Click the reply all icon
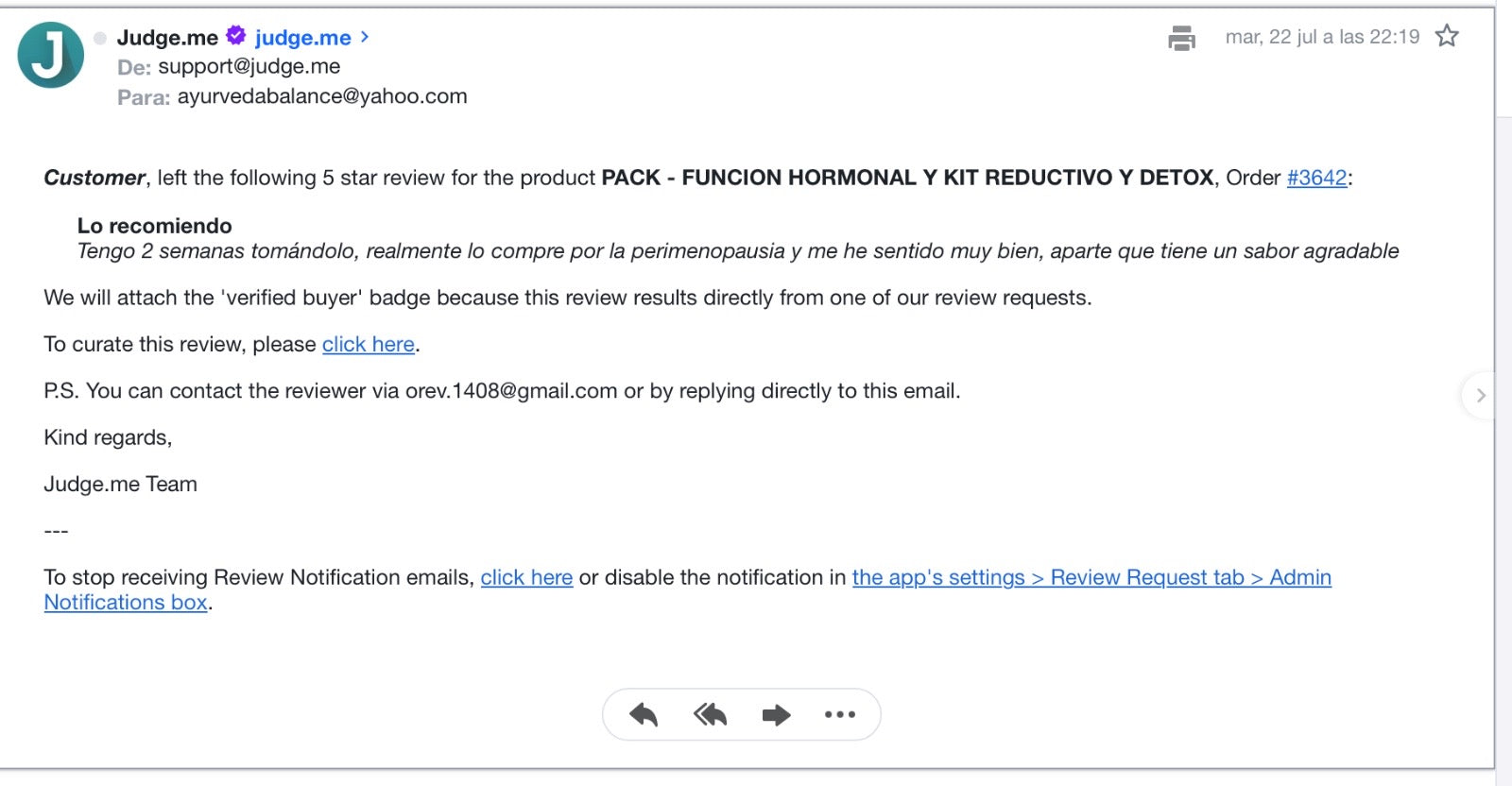 coord(710,715)
